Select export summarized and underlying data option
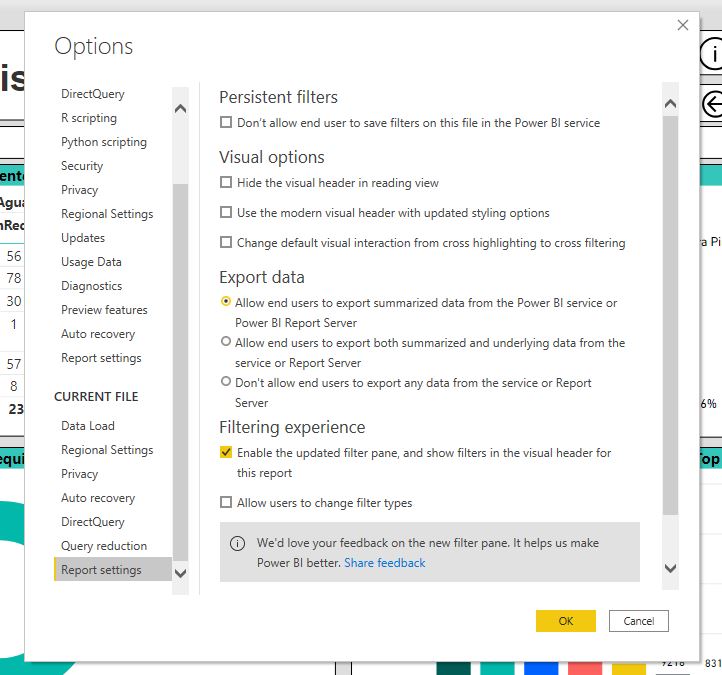 pos(226,342)
